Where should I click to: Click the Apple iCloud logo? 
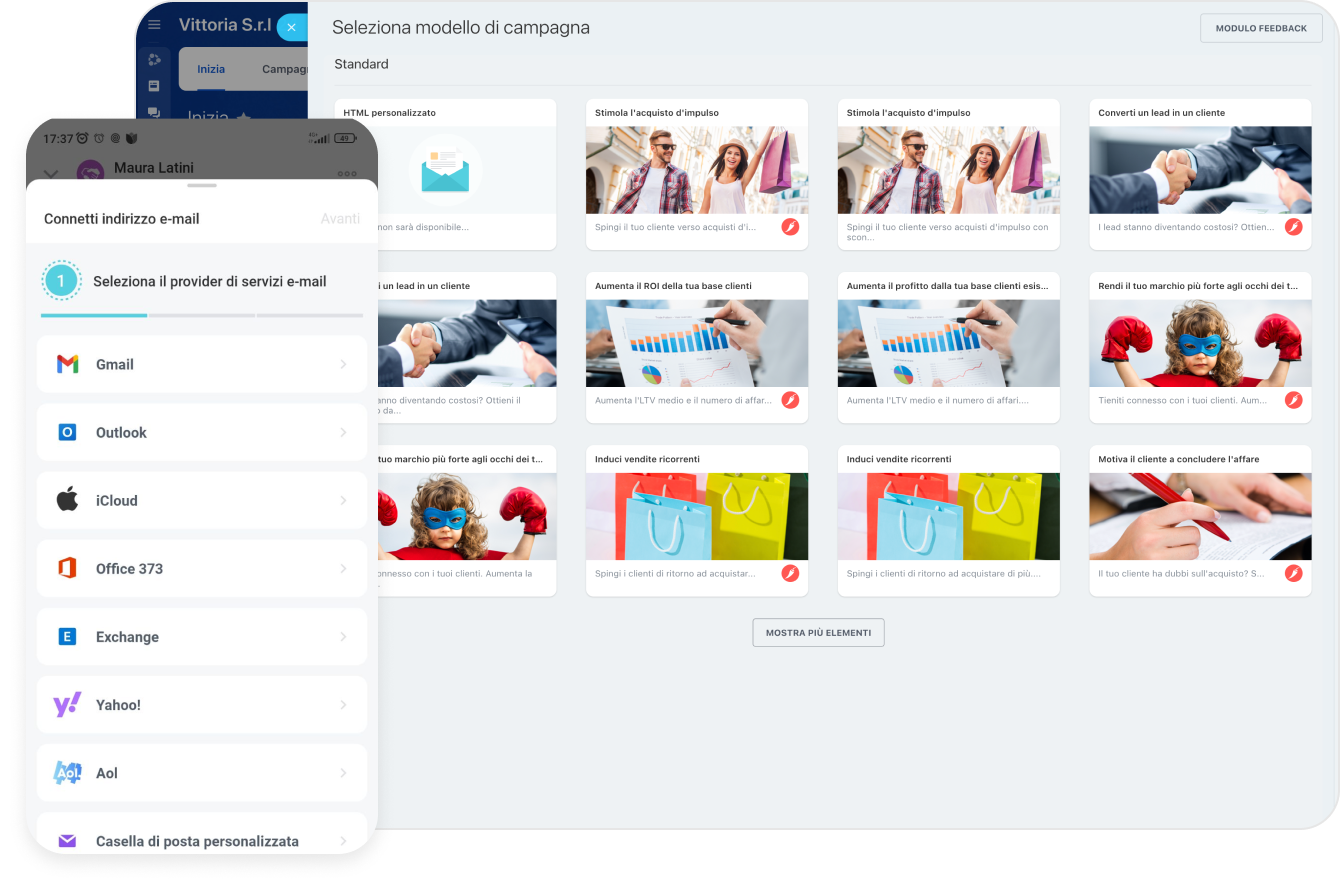click(67, 500)
